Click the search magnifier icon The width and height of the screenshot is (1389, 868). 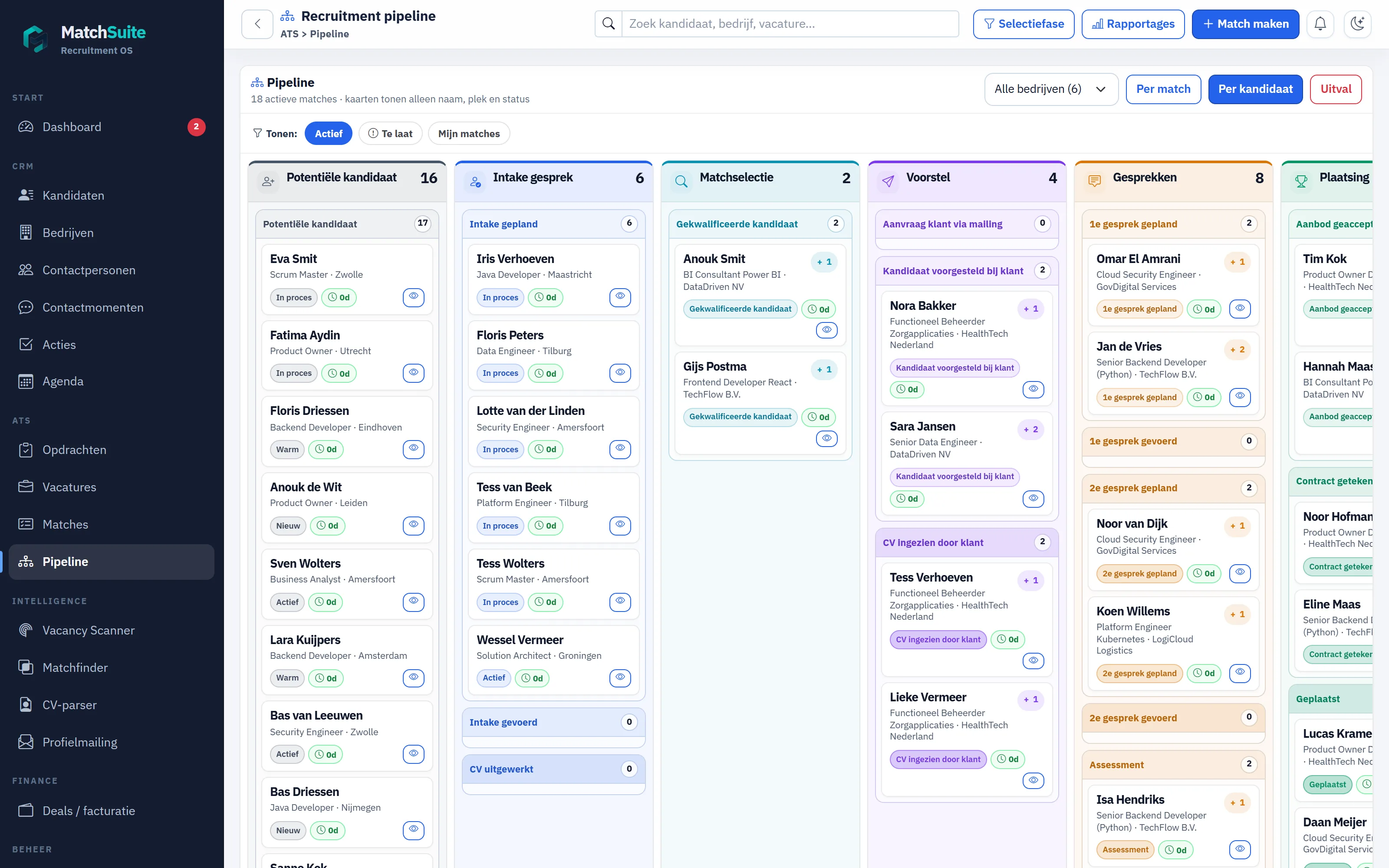tap(609, 23)
